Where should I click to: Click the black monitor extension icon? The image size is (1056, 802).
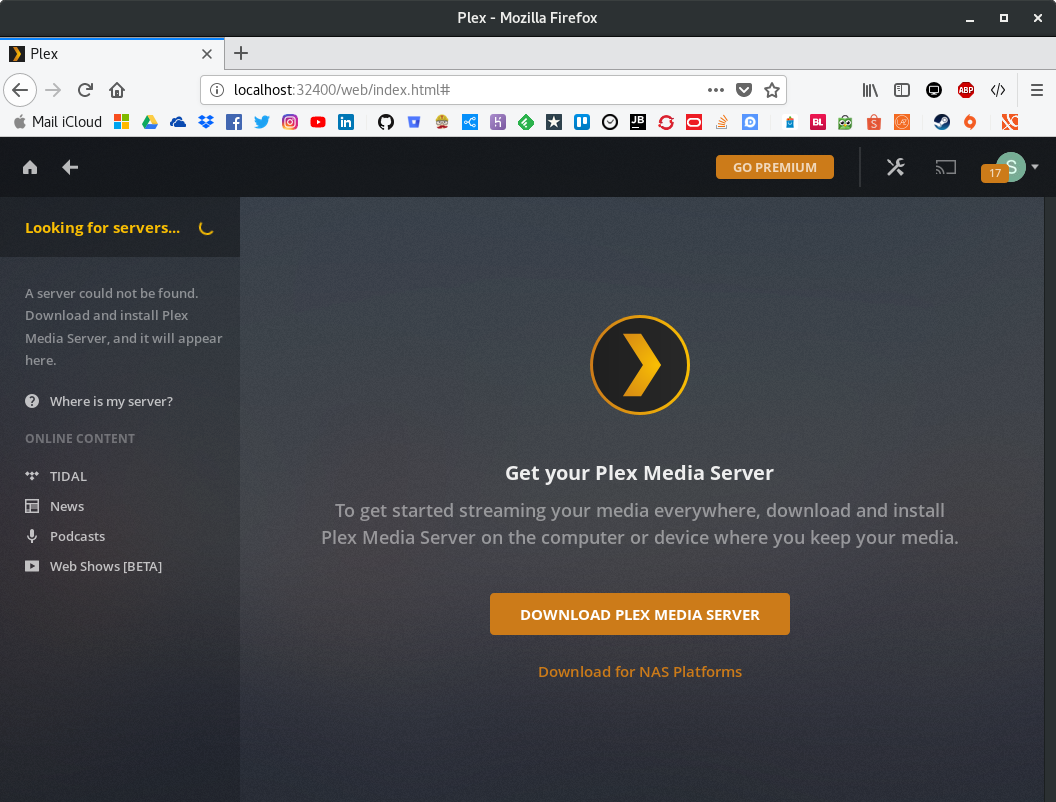tap(934, 90)
